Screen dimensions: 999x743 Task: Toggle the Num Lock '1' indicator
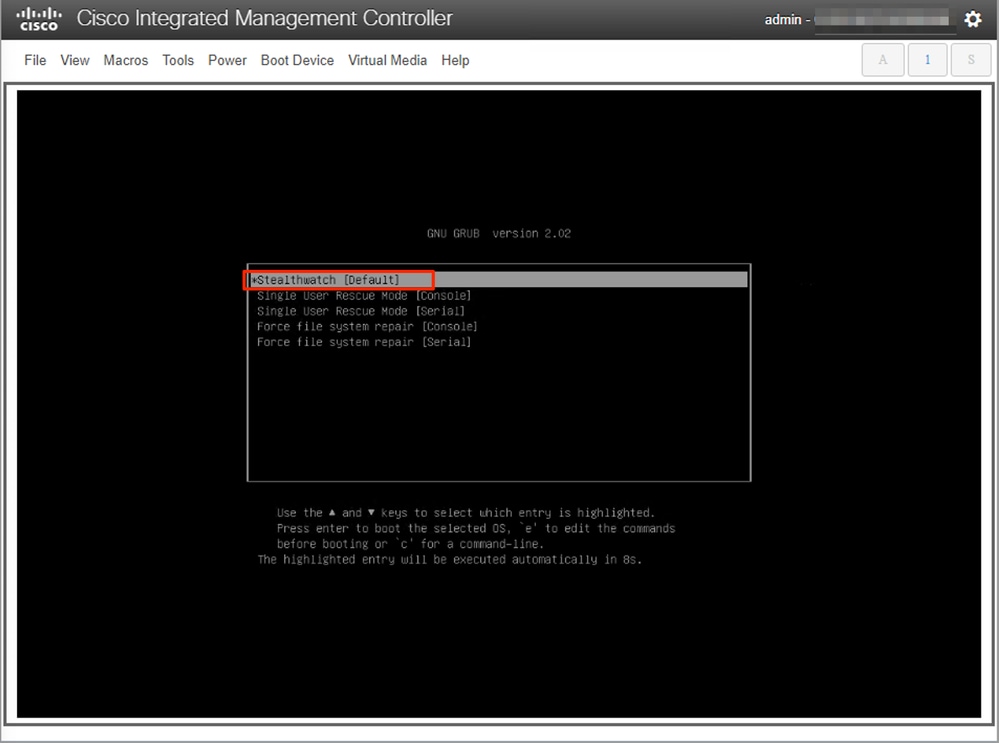pyautogui.click(x=927, y=60)
